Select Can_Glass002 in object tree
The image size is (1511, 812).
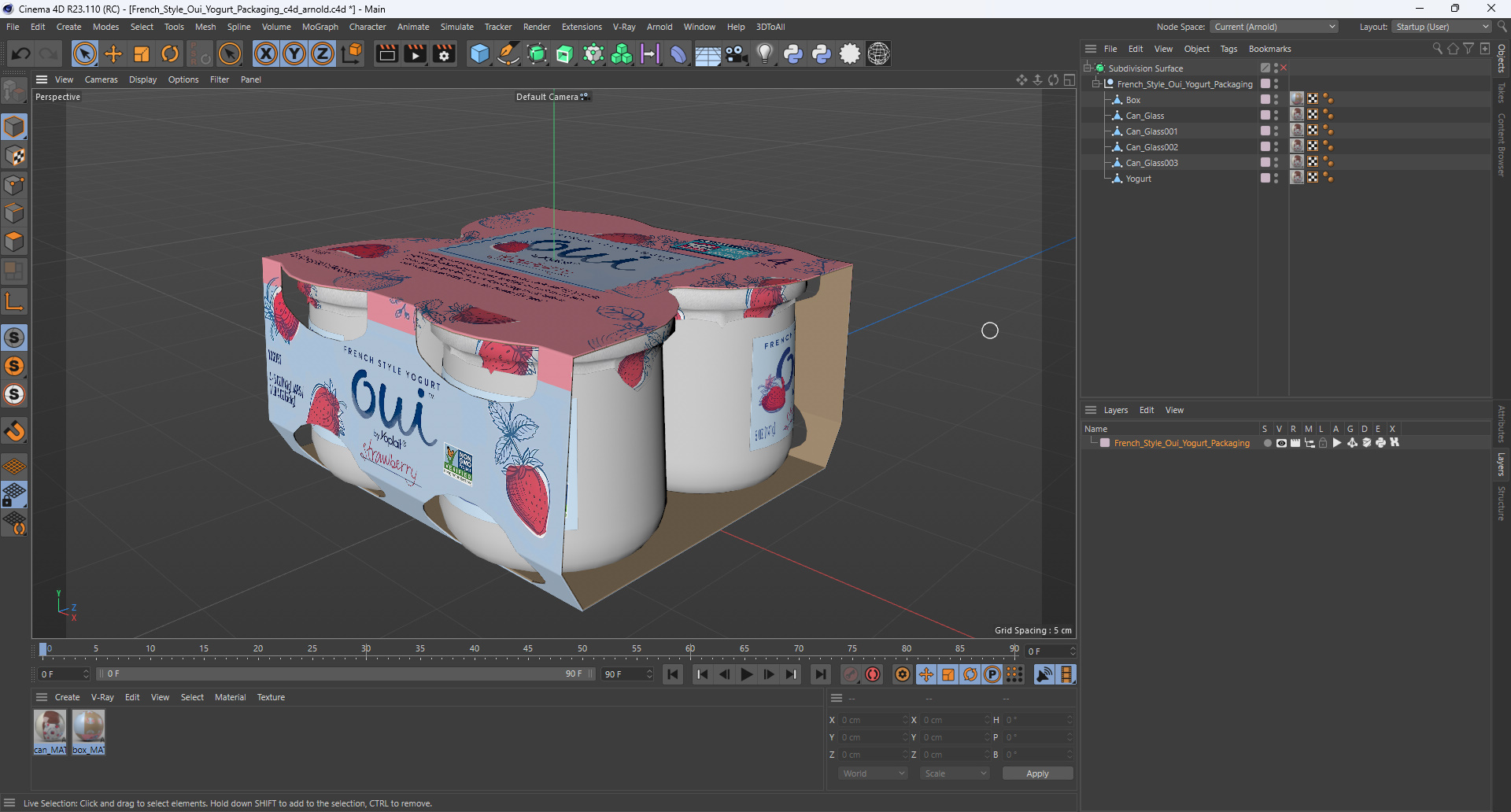[x=1151, y=147]
